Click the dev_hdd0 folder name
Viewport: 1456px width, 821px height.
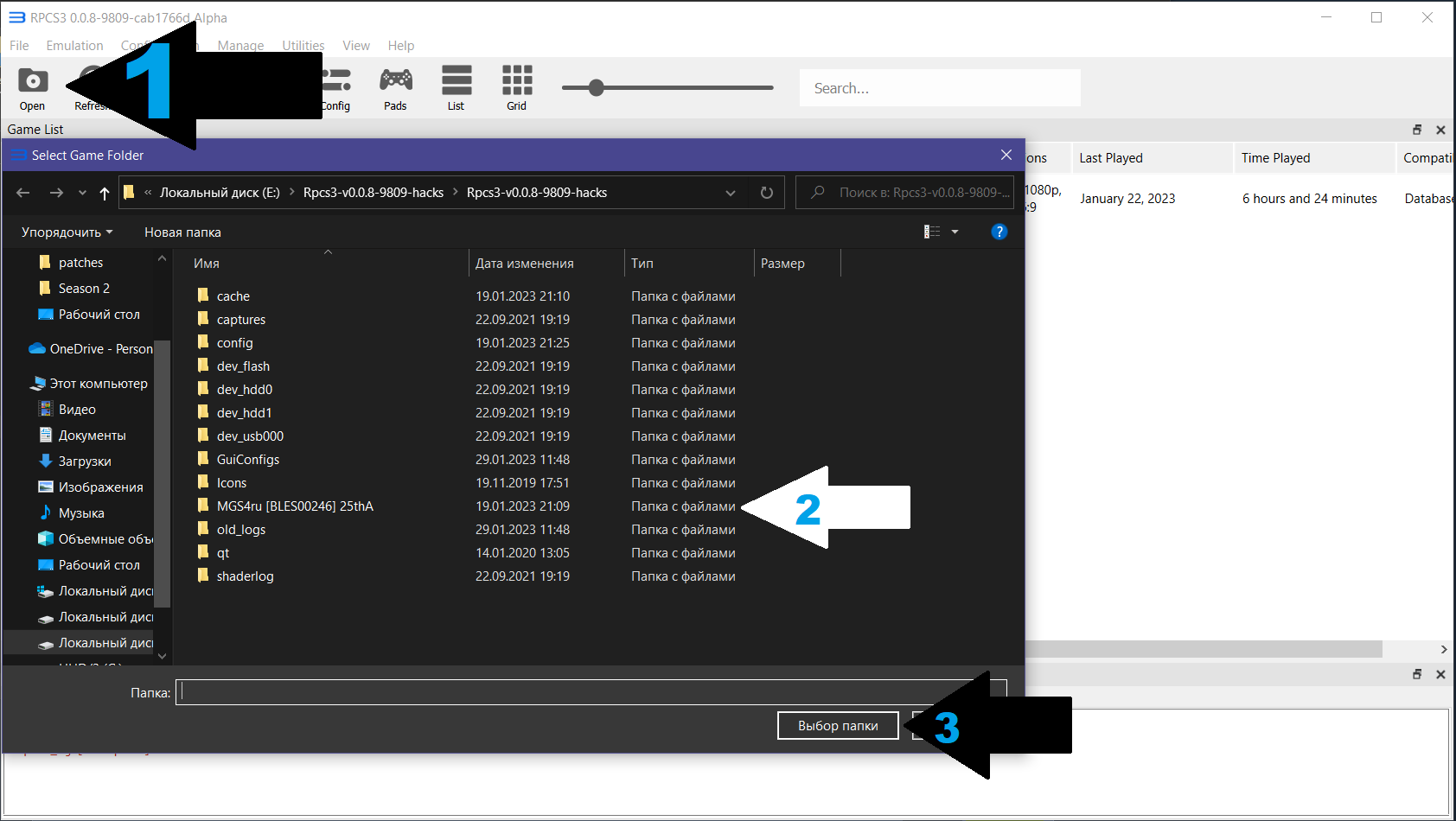point(245,390)
